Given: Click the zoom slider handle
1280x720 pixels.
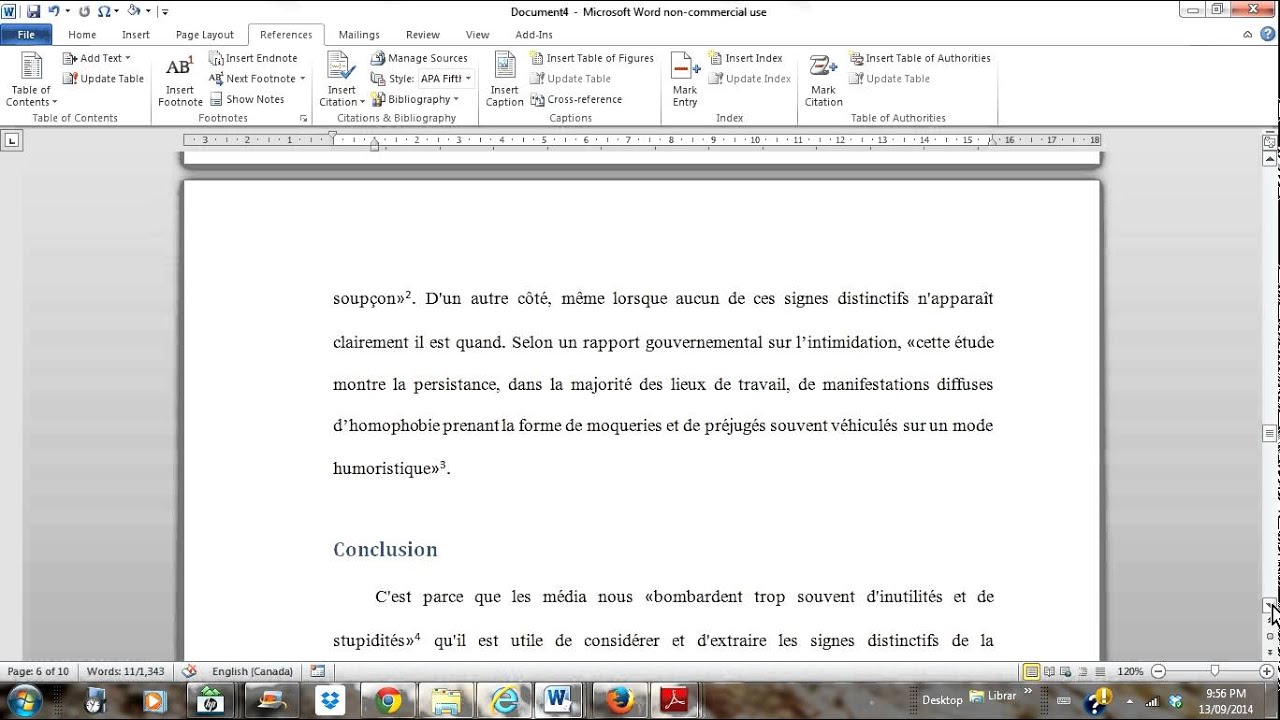Looking at the screenshot, I should 1215,671.
